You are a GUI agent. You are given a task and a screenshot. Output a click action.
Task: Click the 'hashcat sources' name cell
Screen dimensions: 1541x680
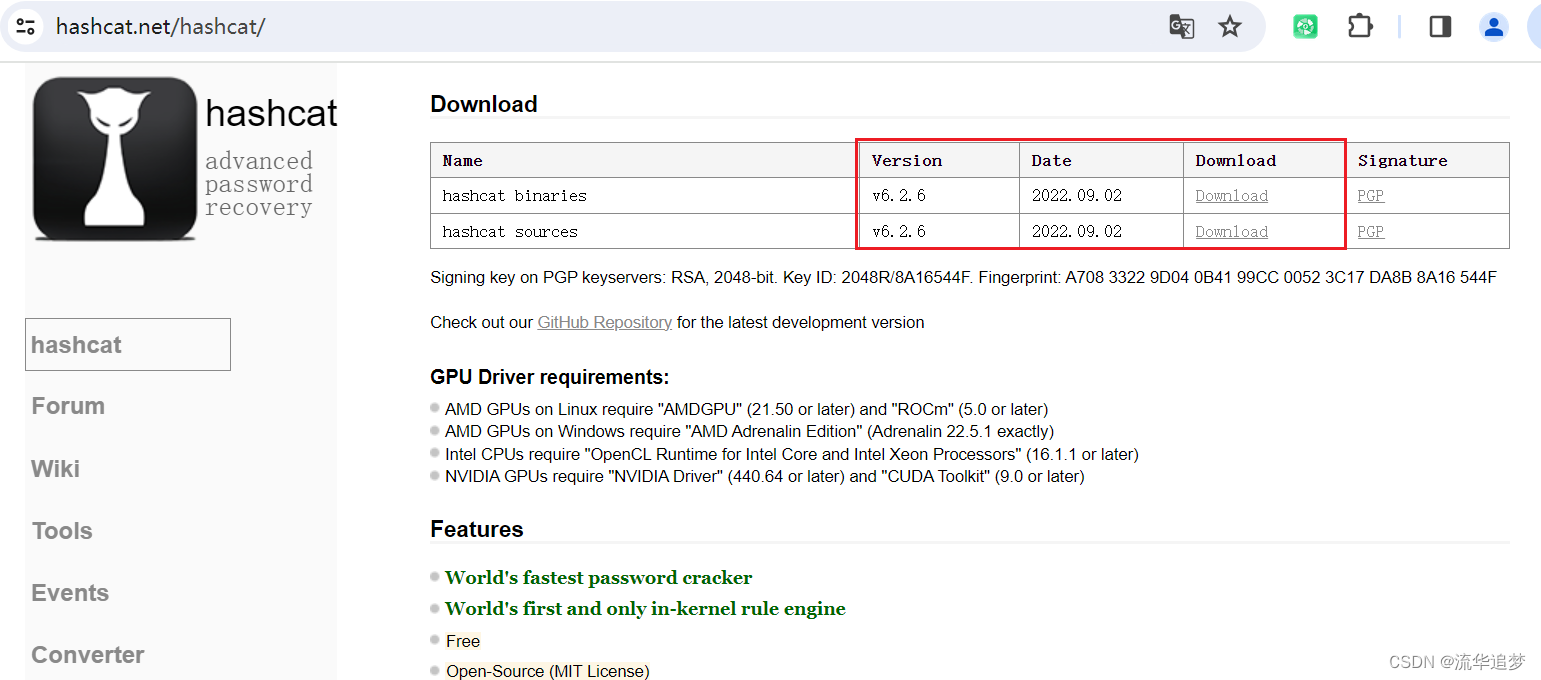[x=644, y=231]
